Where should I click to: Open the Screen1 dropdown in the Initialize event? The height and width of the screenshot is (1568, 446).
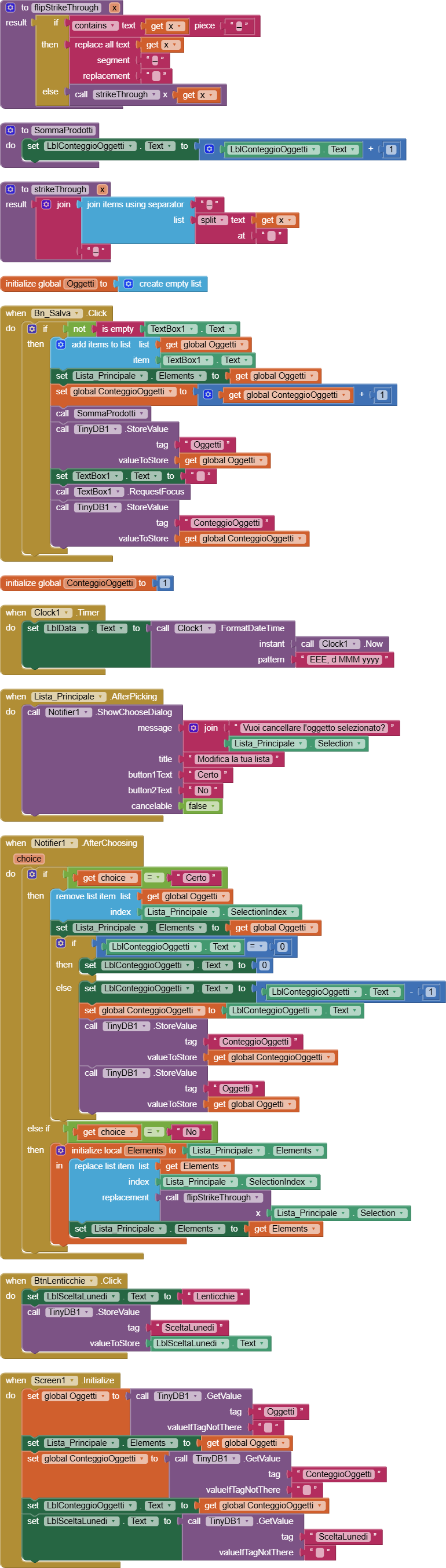54,1380
